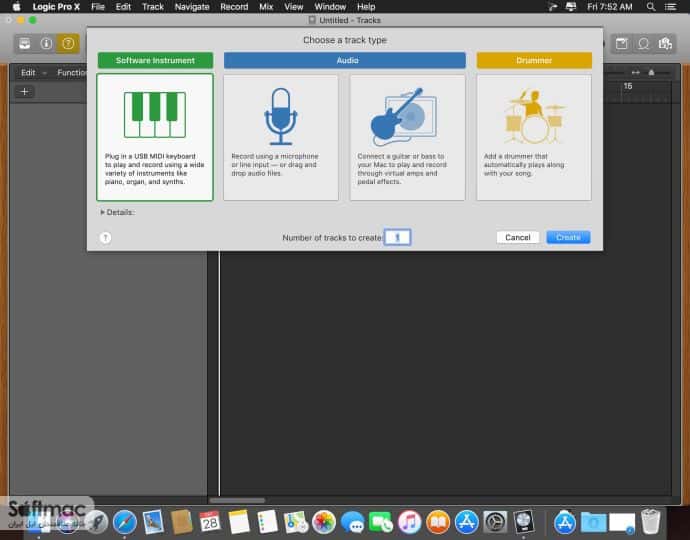Viewport: 690px width, 540px height.
Task: Cancel the new track dialog
Action: tap(518, 237)
